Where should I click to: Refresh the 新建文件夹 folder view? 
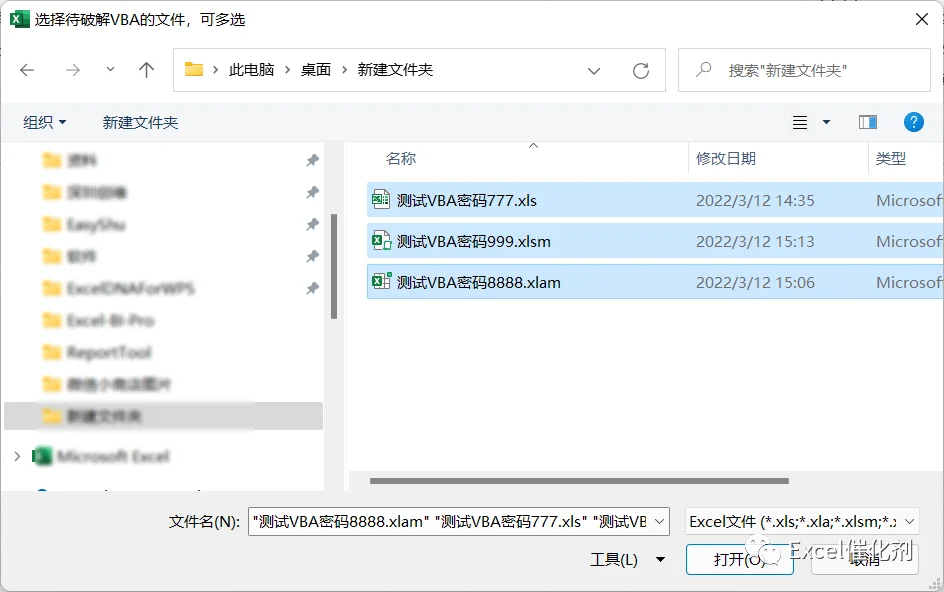click(641, 70)
